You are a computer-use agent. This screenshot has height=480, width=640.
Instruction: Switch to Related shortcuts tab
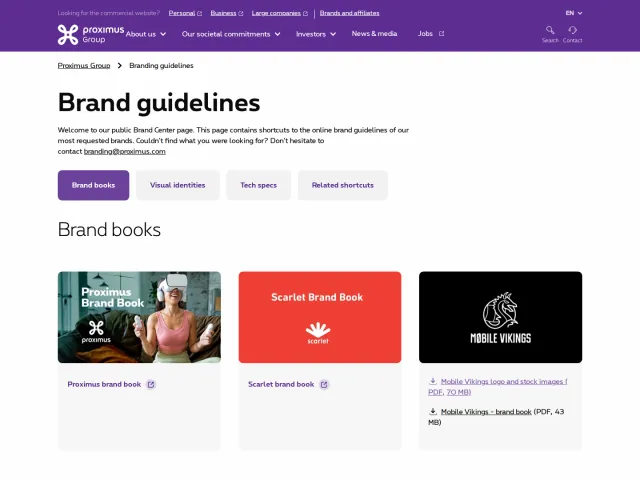(x=342, y=185)
